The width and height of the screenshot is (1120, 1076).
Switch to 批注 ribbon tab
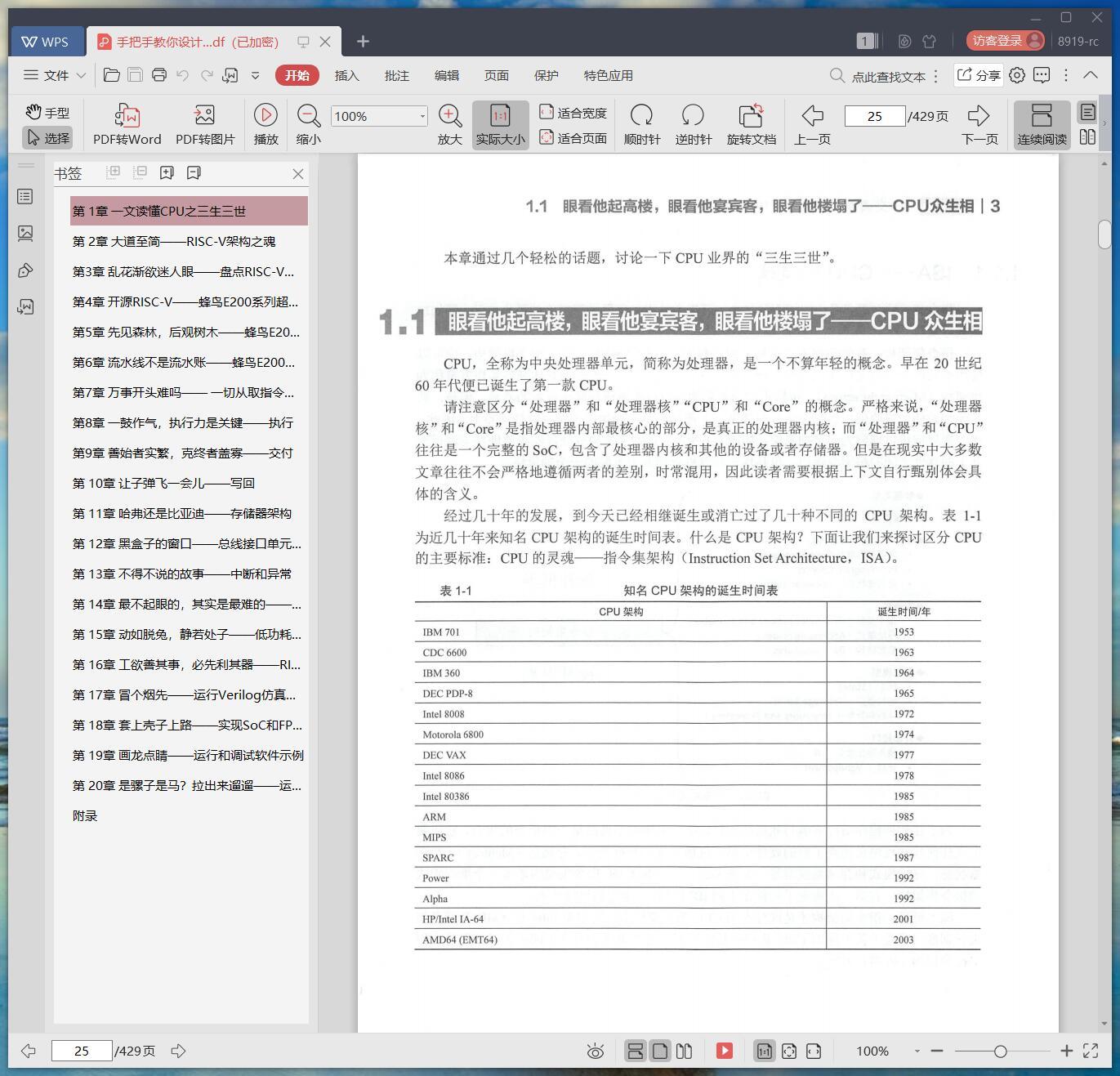[396, 75]
